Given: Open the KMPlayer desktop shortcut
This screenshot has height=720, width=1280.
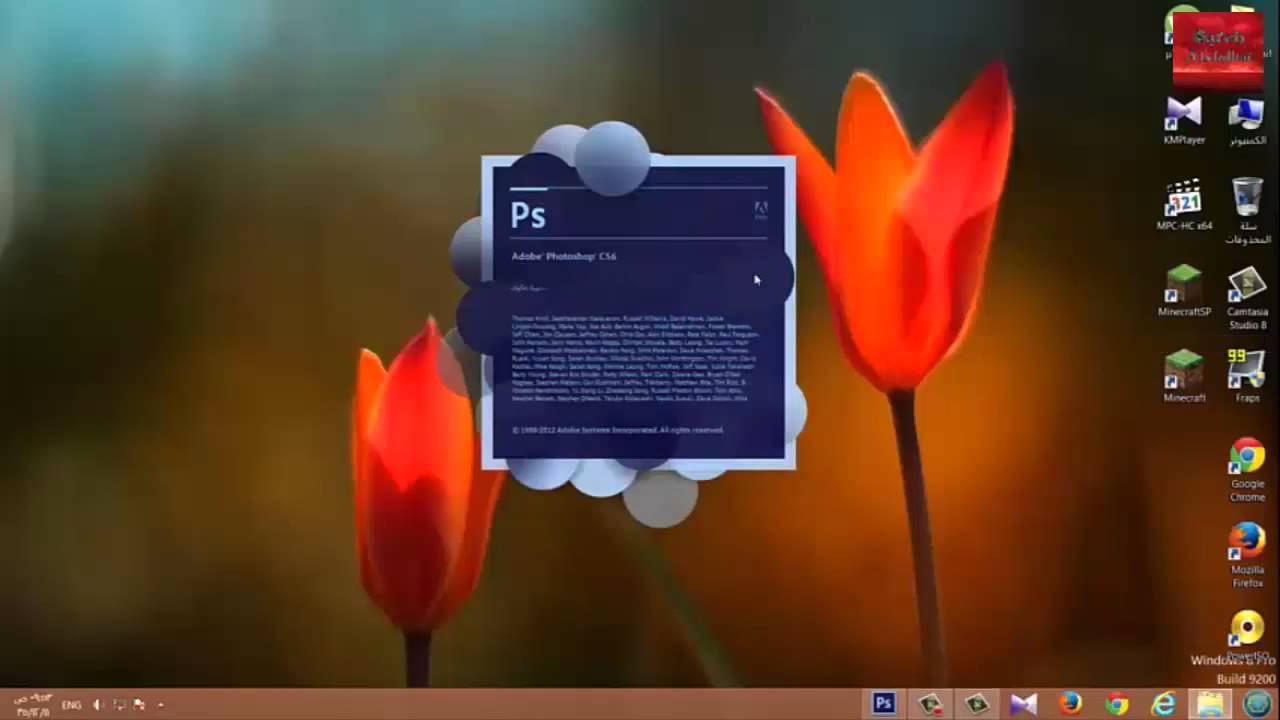Looking at the screenshot, I should point(1184,120).
